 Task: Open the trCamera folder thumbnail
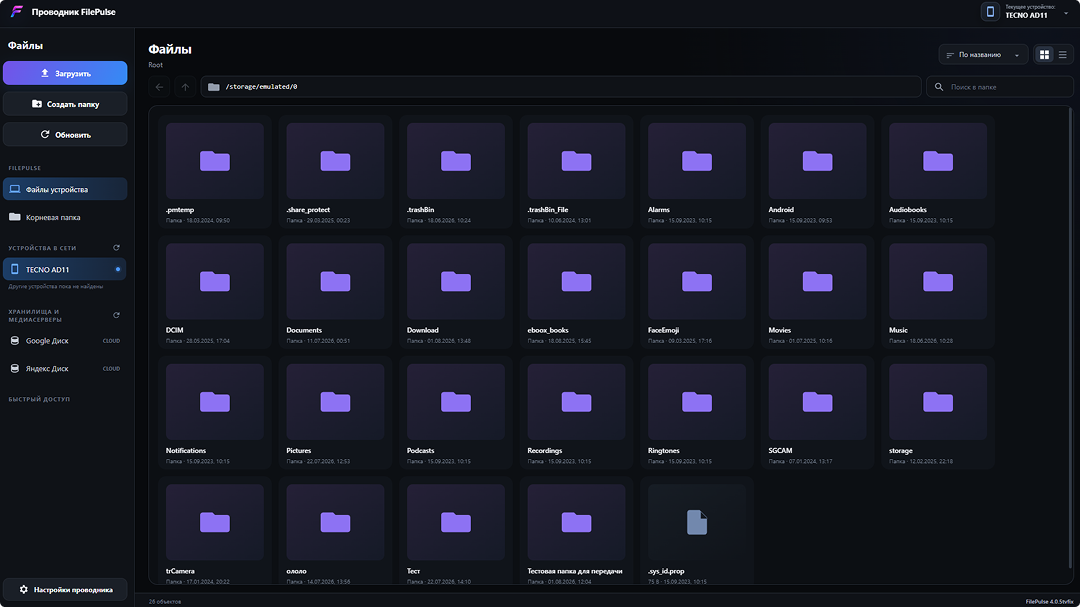(x=215, y=522)
